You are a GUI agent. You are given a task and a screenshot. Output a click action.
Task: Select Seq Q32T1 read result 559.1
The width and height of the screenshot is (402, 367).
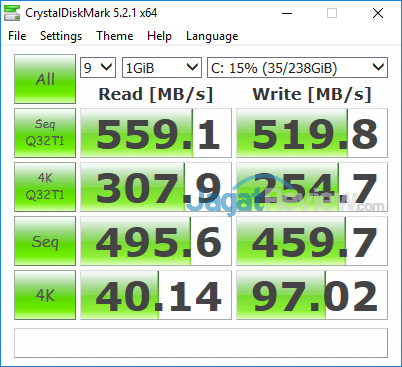point(156,133)
